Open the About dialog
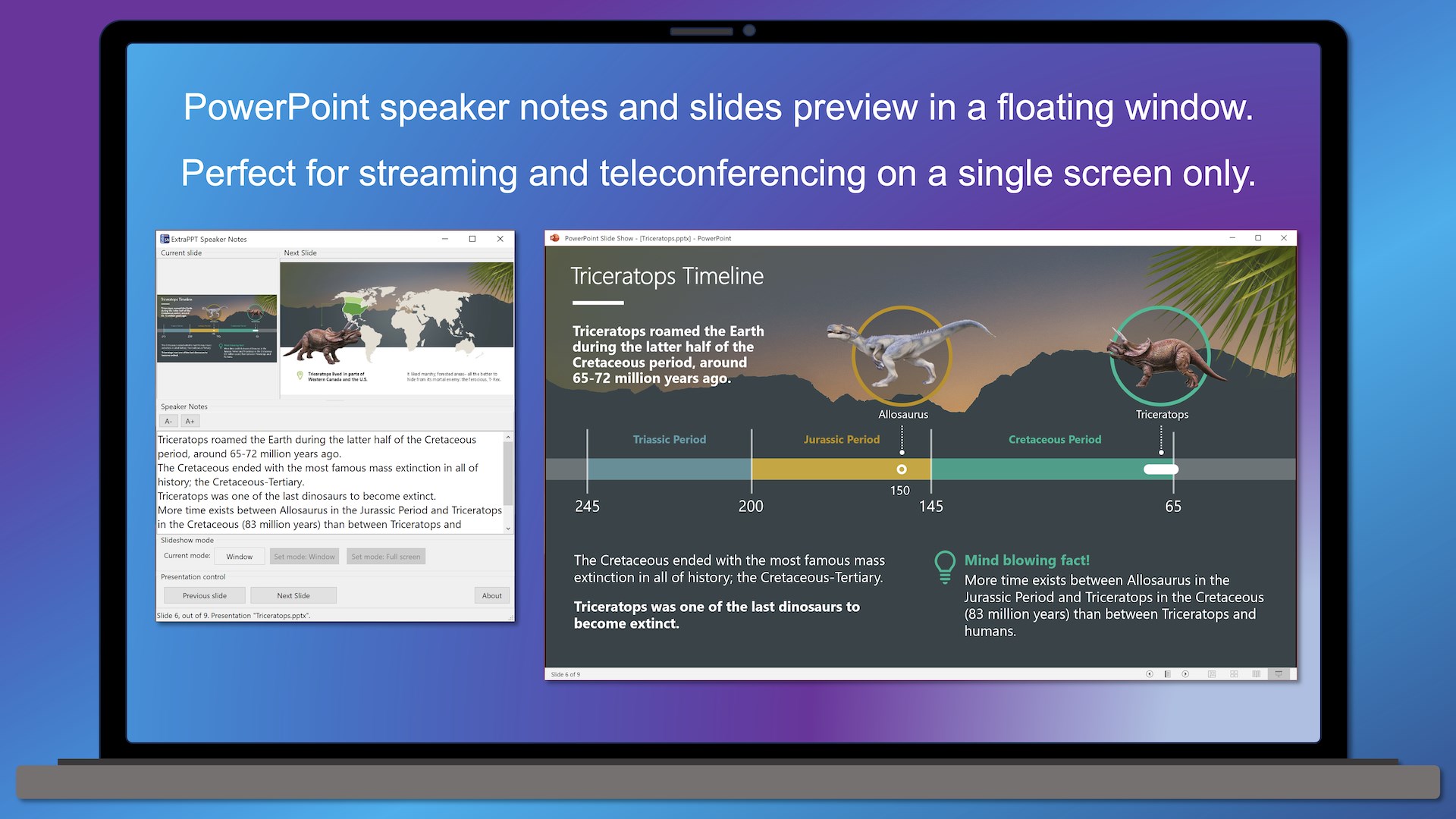The height and width of the screenshot is (819, 1456). point(491,595)
